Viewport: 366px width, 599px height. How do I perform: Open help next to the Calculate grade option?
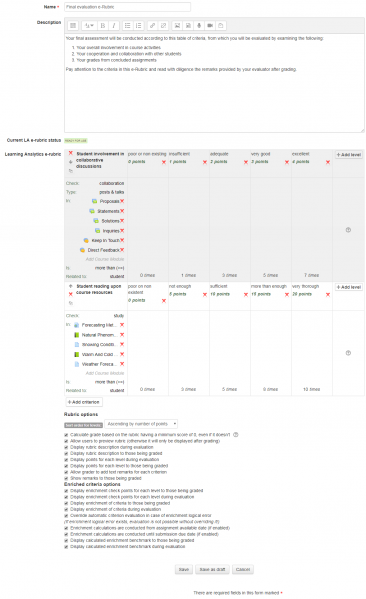click(236, 434)
